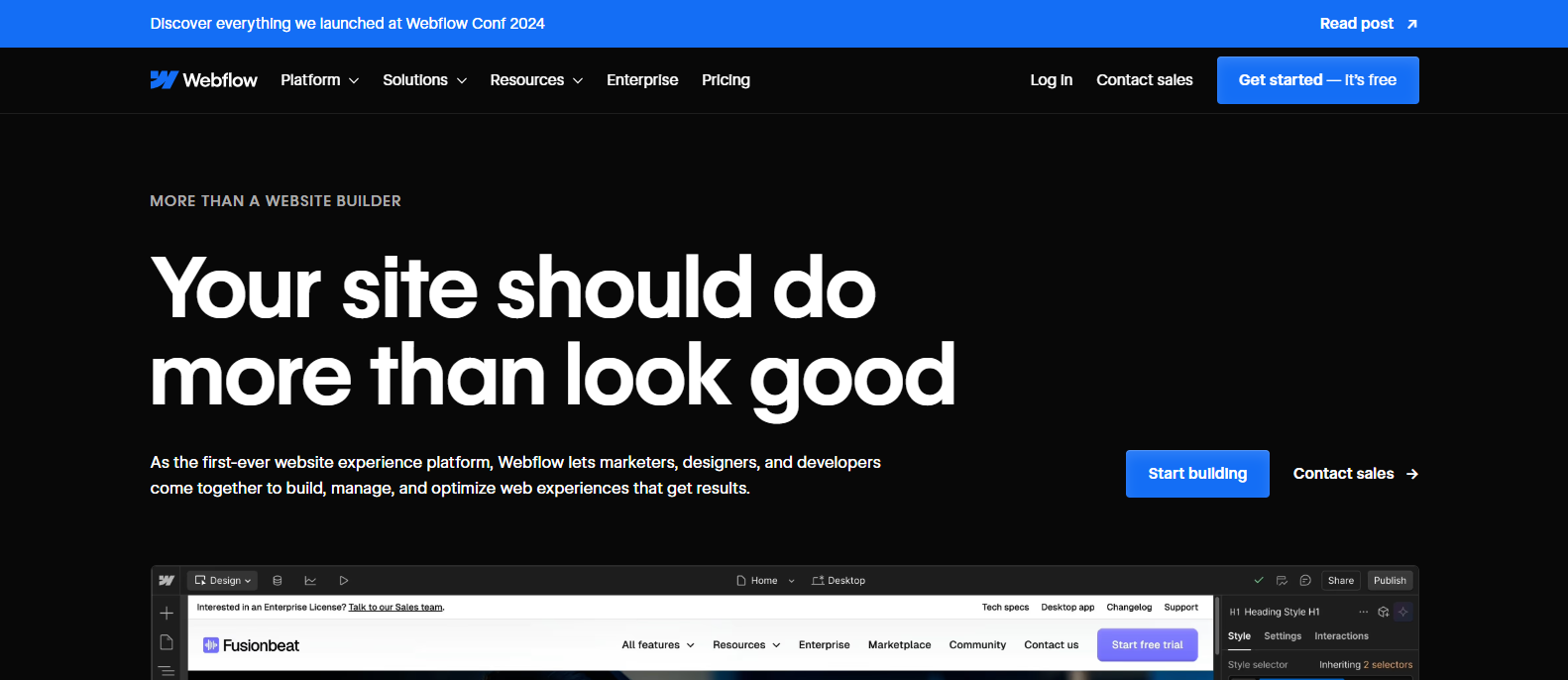1568x680 pixels.
Task: Open the Design mode dropdown
Action: coord(222,581)
